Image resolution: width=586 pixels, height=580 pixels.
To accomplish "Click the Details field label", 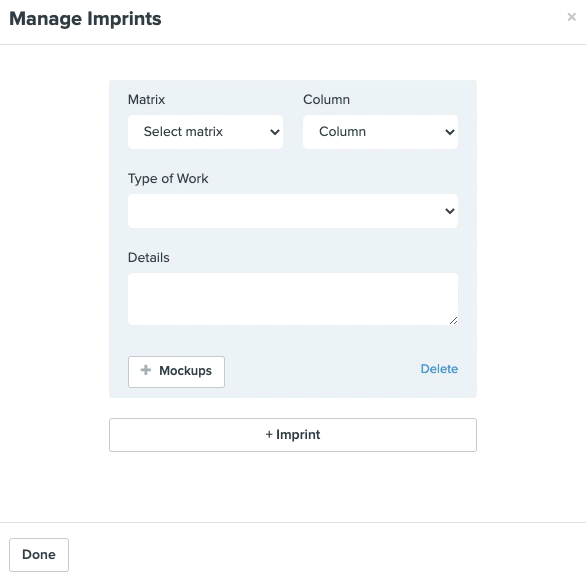I will (148, 257).
